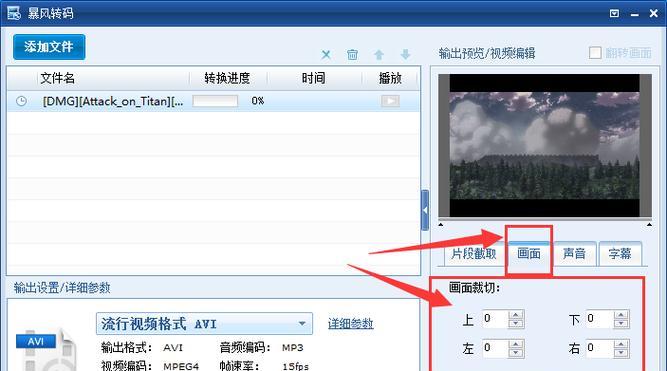Increase the 上 crop value

516,315
